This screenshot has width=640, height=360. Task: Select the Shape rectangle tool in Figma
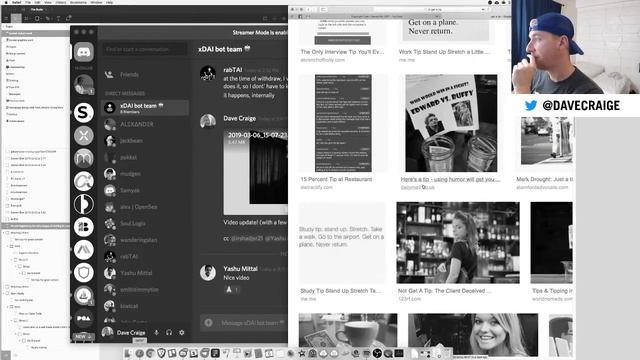pos(38,18)
